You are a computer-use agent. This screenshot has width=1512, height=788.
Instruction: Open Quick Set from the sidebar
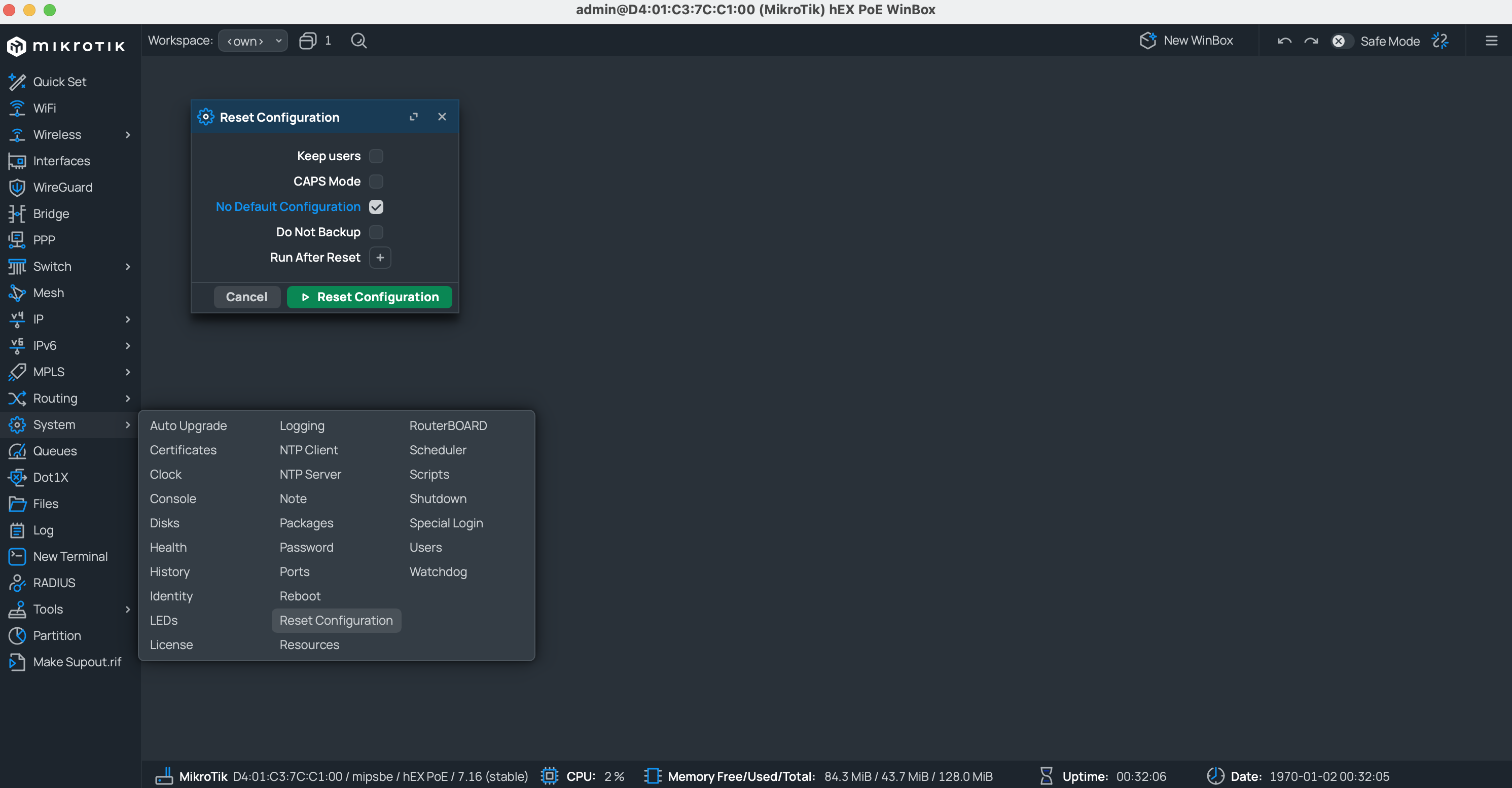pos(59,82)
